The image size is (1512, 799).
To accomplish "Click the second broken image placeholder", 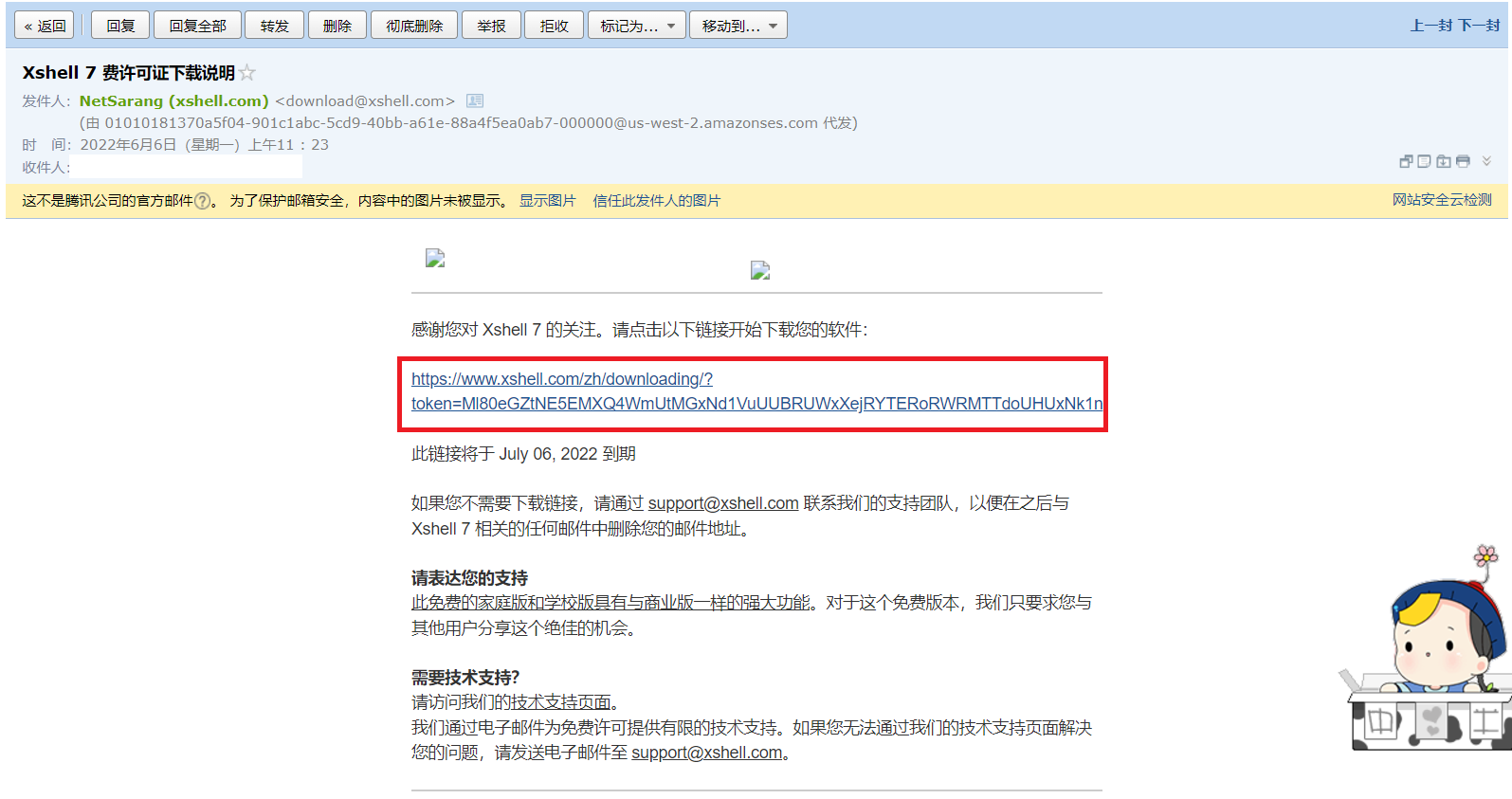I will tap(760, 271).
